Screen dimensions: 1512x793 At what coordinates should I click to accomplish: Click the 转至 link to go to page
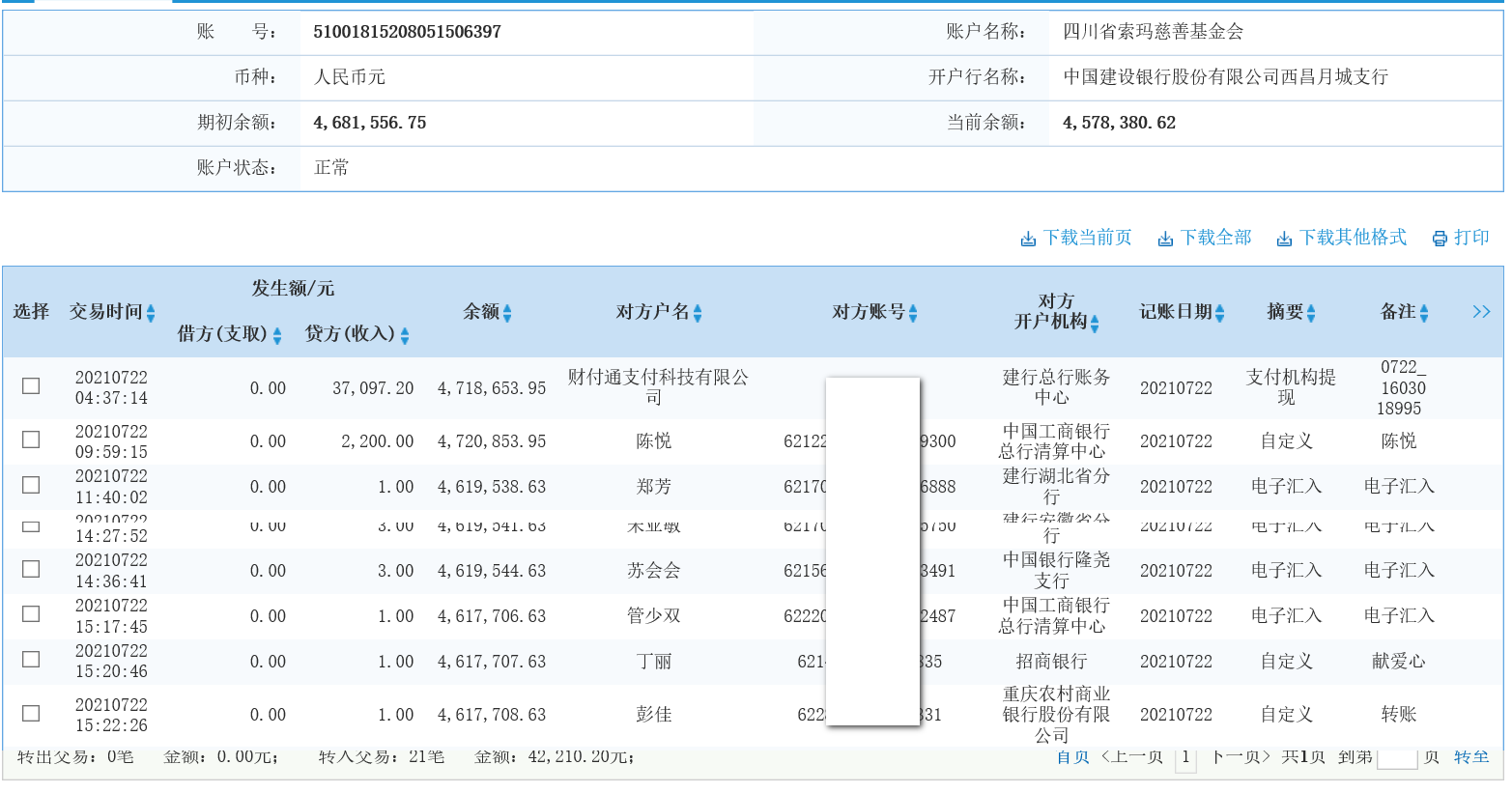pos(1471,757)
